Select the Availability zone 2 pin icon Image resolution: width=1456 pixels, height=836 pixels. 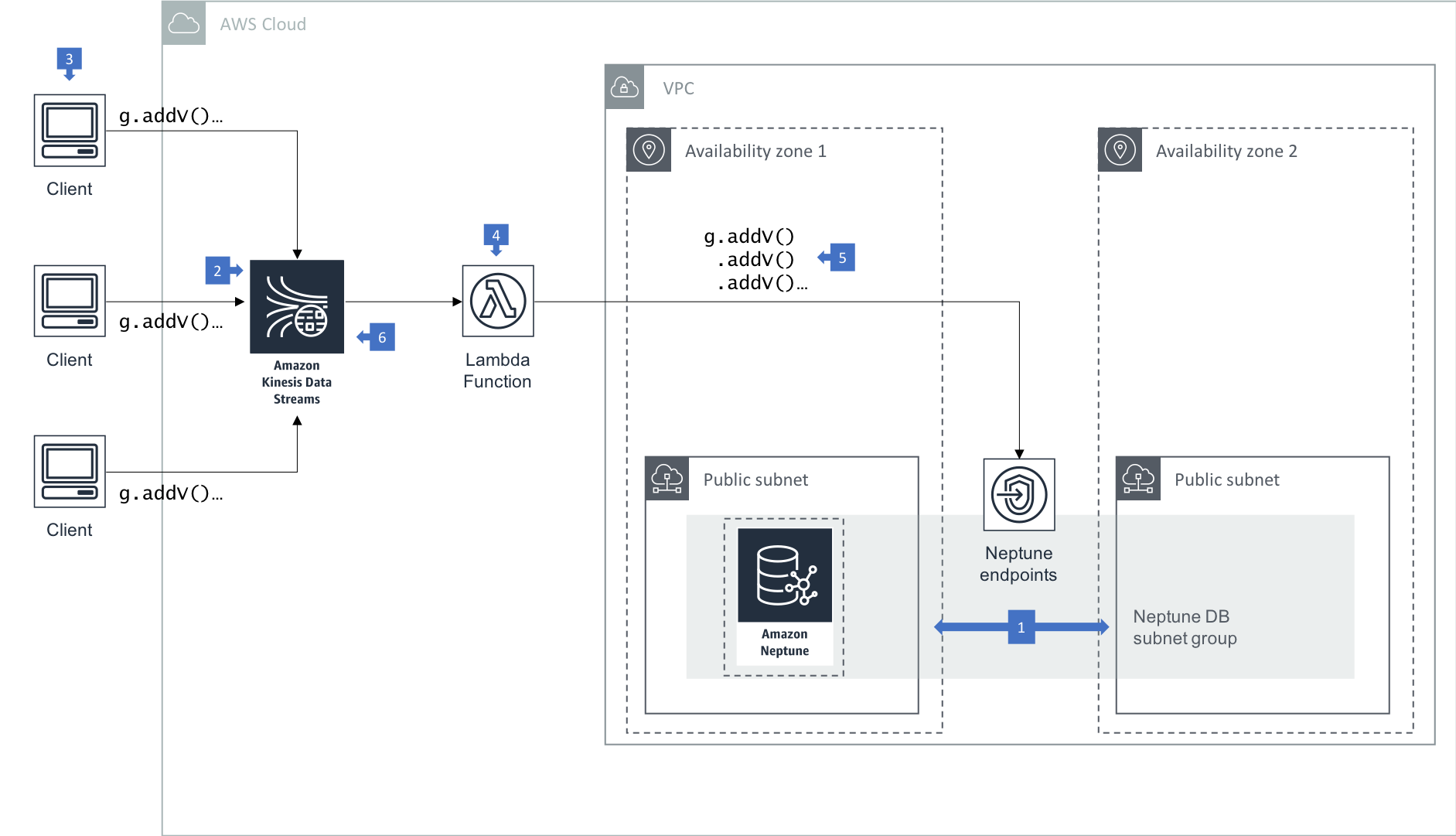pos(1120,150)
